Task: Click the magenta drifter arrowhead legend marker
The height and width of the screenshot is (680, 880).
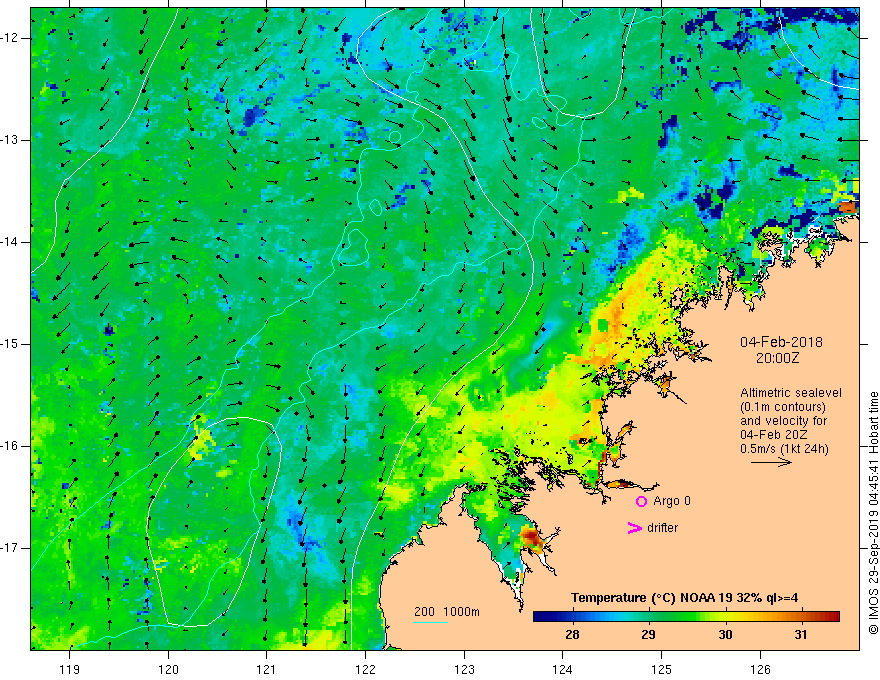Action: (634, 528)
